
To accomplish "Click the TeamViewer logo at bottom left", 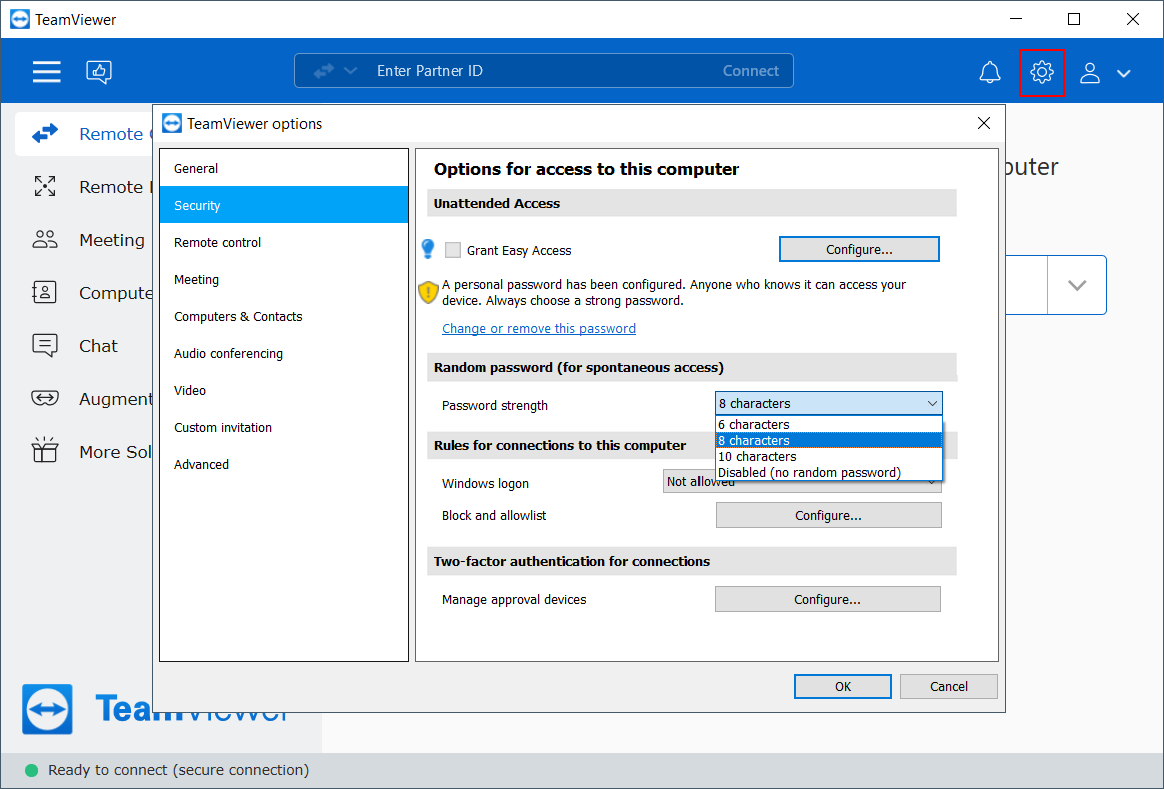I will 47,709.
